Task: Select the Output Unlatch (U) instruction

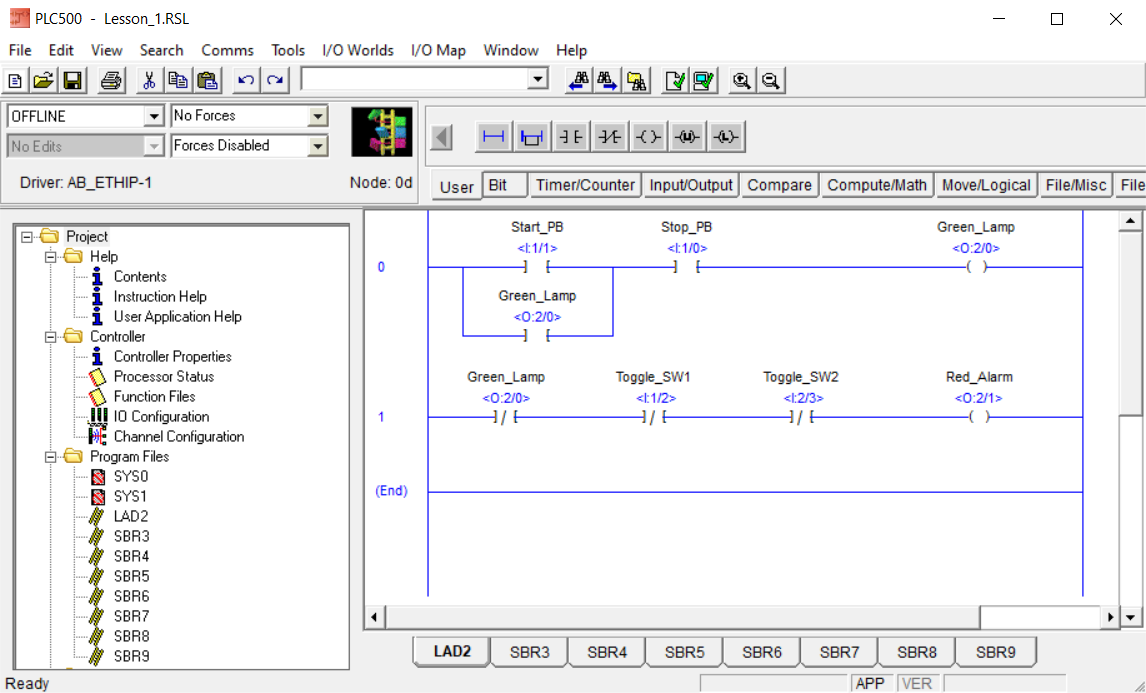Action: click(x=687, y=137)
